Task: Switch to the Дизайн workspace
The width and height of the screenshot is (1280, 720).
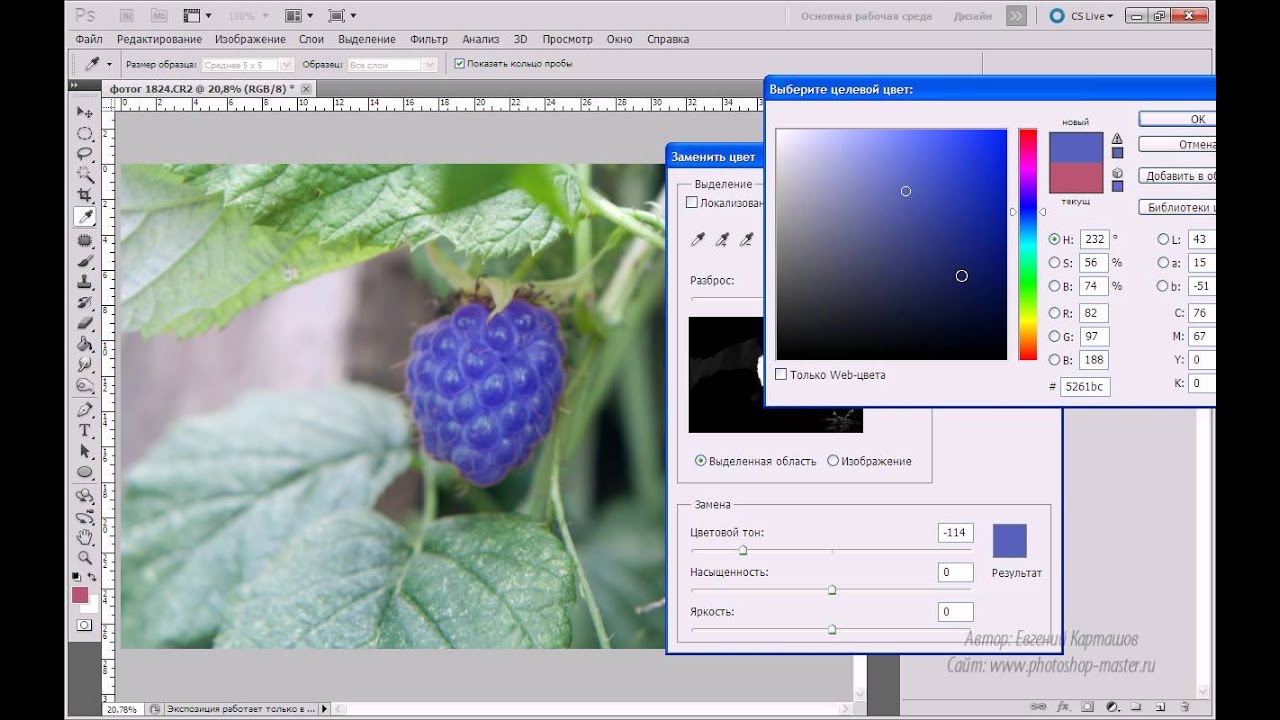Action: pos(973,16)
